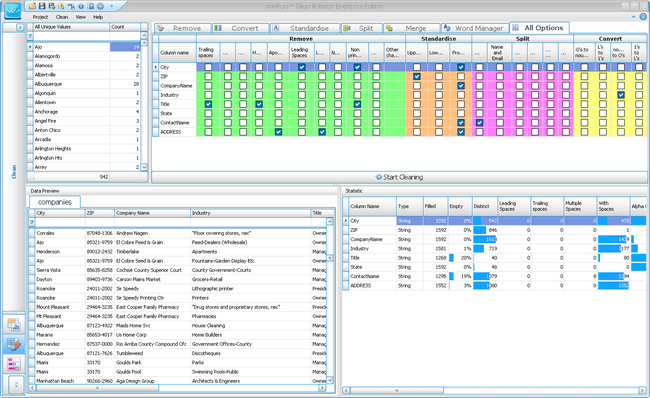Toggle Upper case checkbox for ZIP row
650x398 pixels.
pyautogui.click(x=417, y=76)
